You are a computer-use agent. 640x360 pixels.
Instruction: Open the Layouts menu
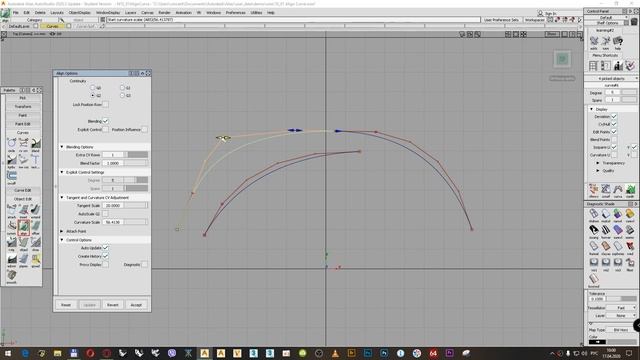[x=57, y=13]
